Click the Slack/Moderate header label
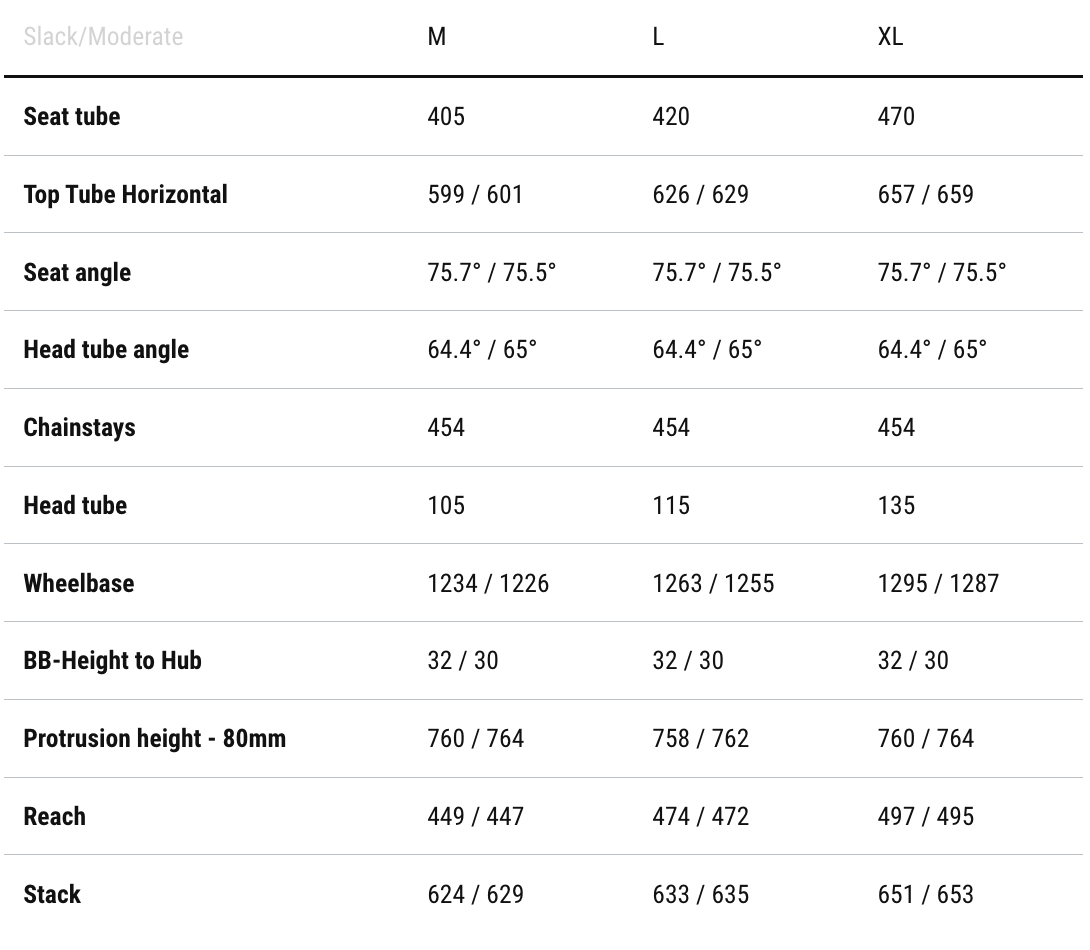 [x=103, y=37]
